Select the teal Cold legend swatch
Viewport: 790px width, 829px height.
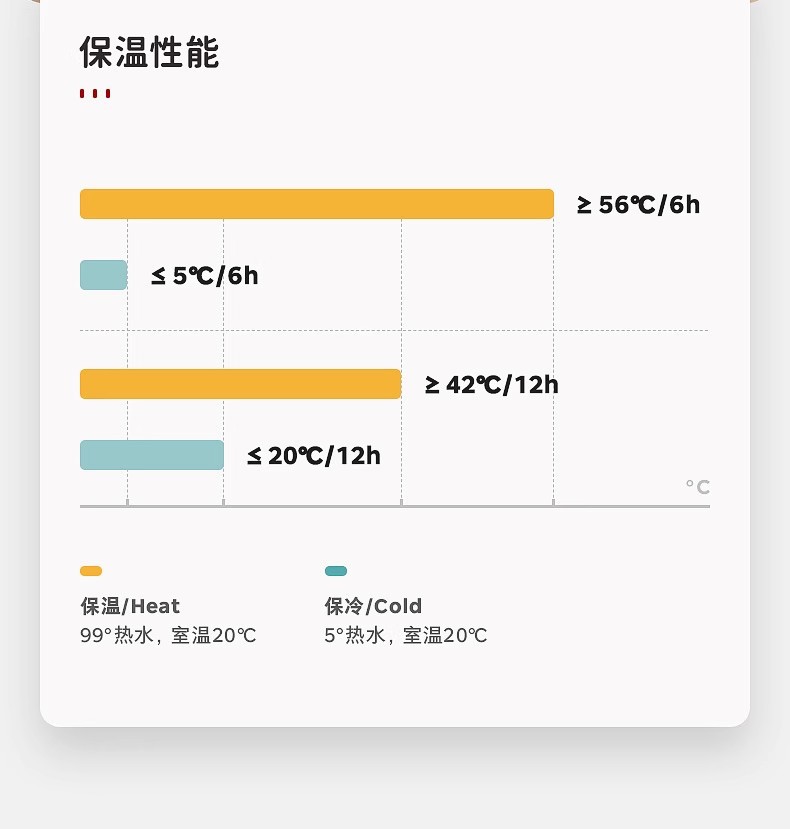point(336,571)
